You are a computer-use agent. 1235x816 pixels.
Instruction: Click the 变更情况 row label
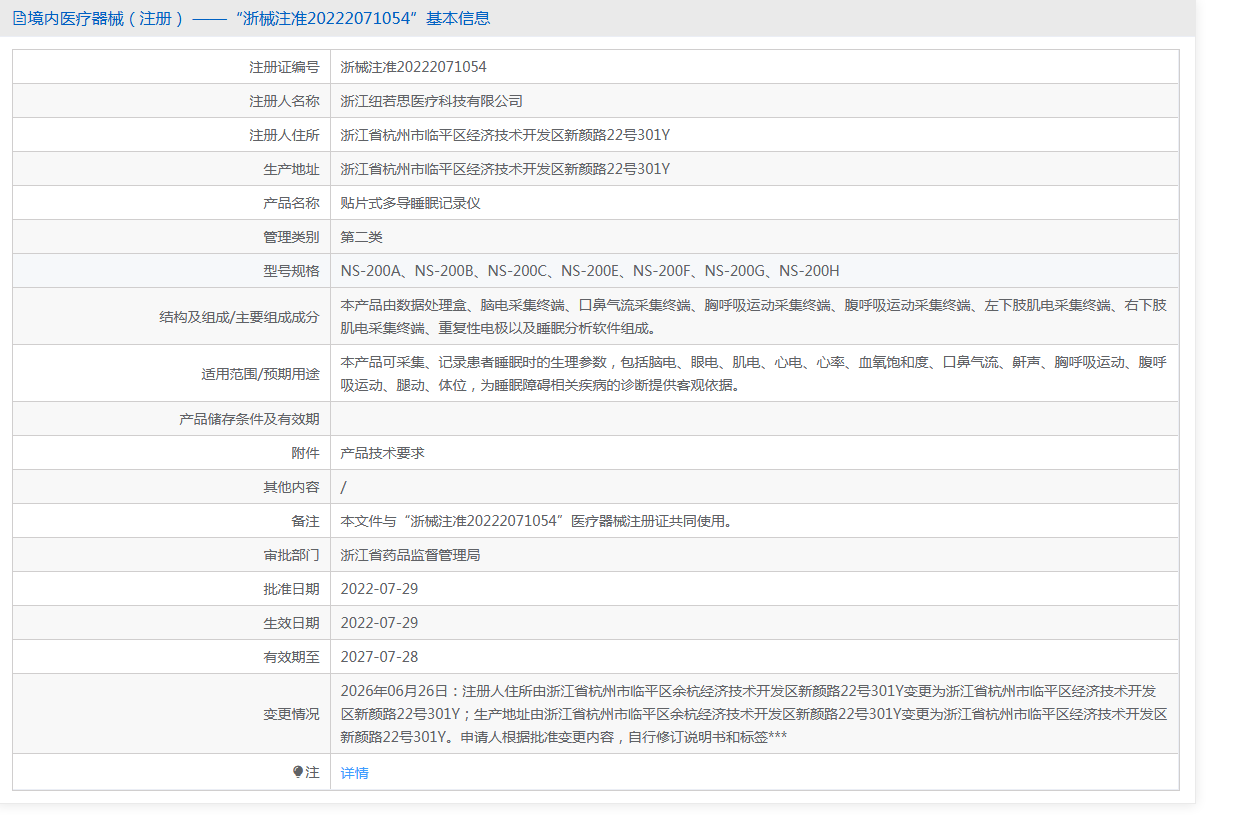pyautogui.click(x=291, y=714)
